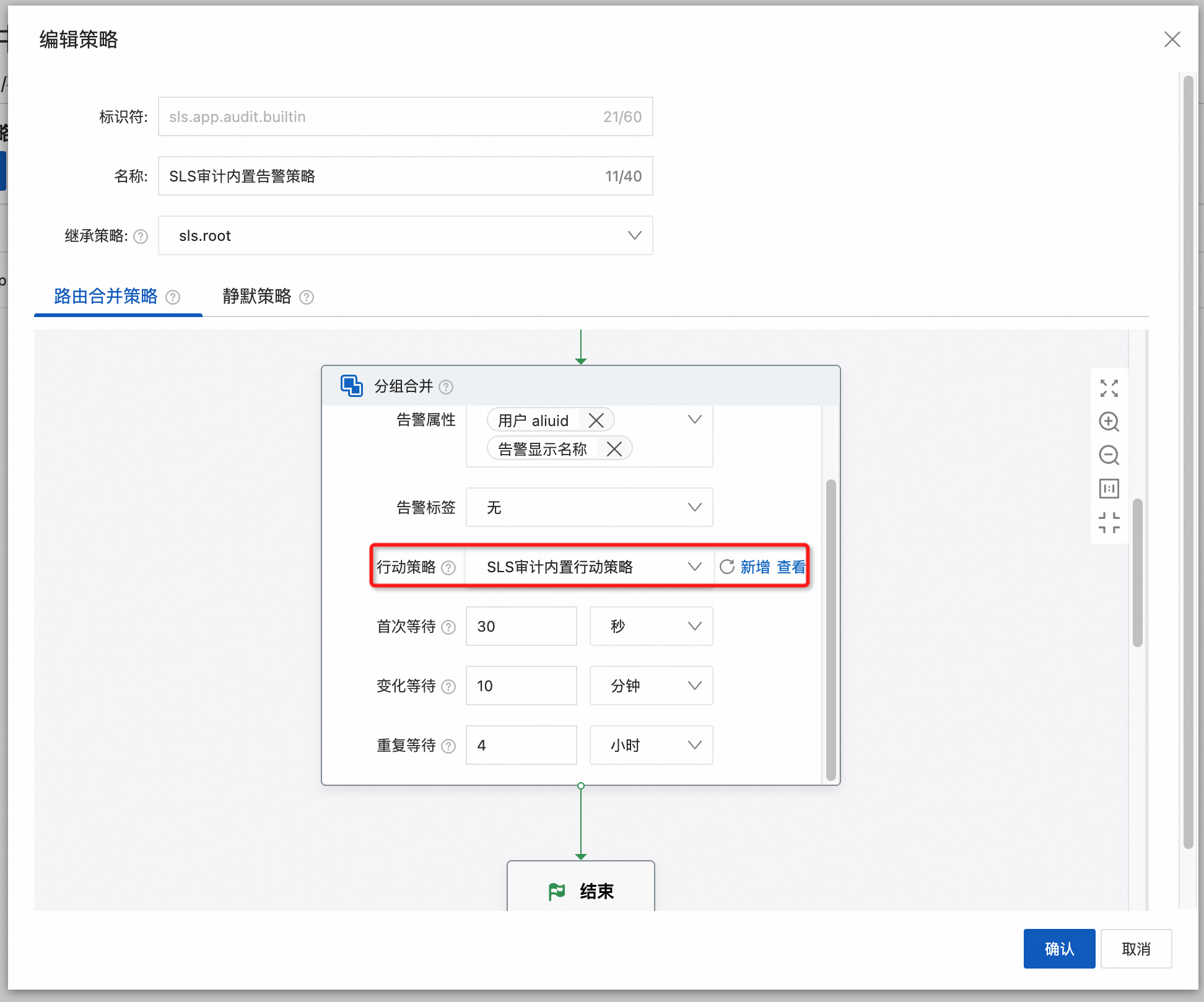This screenshot has width=1204, height=1002.
Task: Click the 变化等待 value field 10
Action: coord(521,686)
